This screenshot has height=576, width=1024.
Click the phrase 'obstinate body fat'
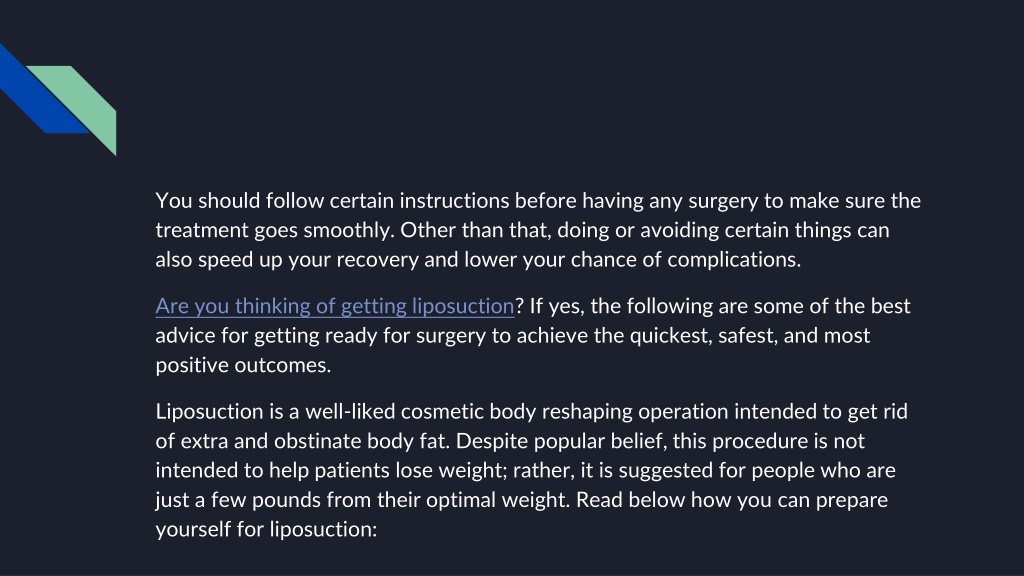coord(359,441)
